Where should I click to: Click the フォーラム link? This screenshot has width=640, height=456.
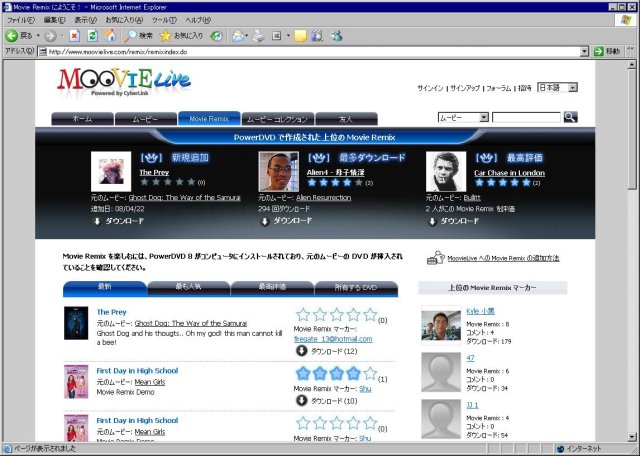tap(498, 88)
